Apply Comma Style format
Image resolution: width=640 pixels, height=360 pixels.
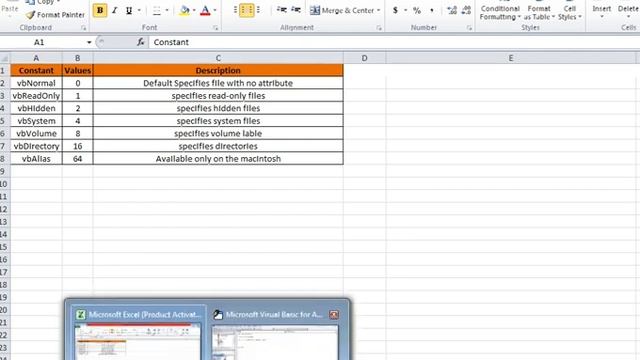coord(432,10)
